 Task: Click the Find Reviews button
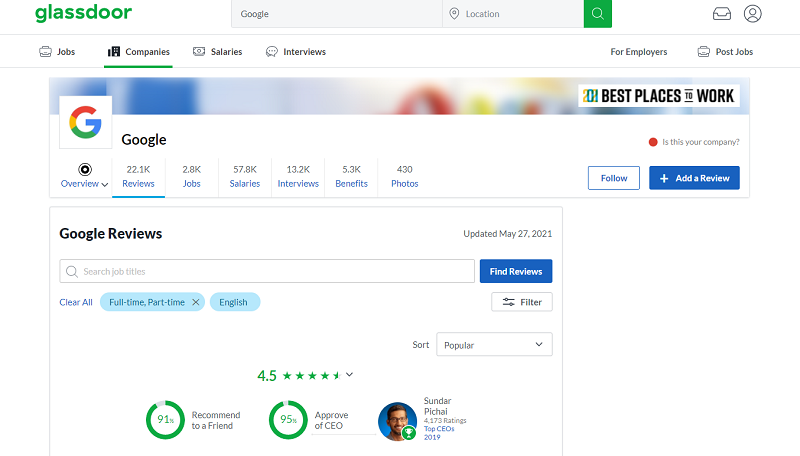tap(516, 271)
